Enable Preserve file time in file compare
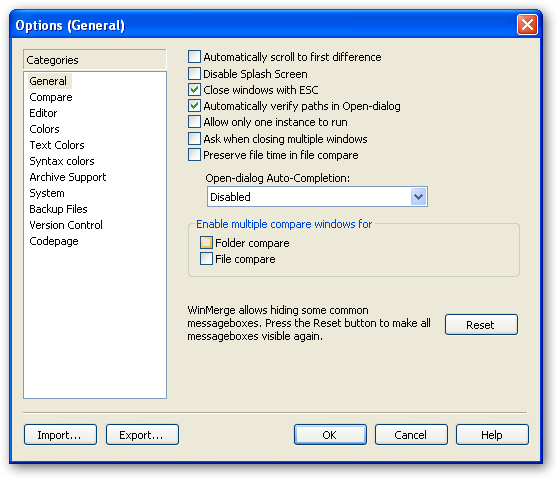 [x=194, y=155]
